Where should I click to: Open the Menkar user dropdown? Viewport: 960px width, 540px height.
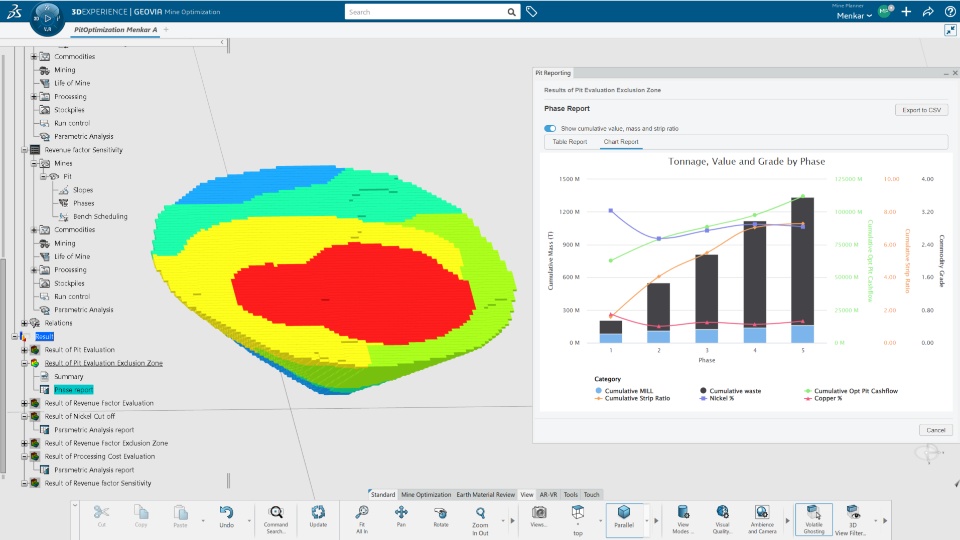click(854, 16)
